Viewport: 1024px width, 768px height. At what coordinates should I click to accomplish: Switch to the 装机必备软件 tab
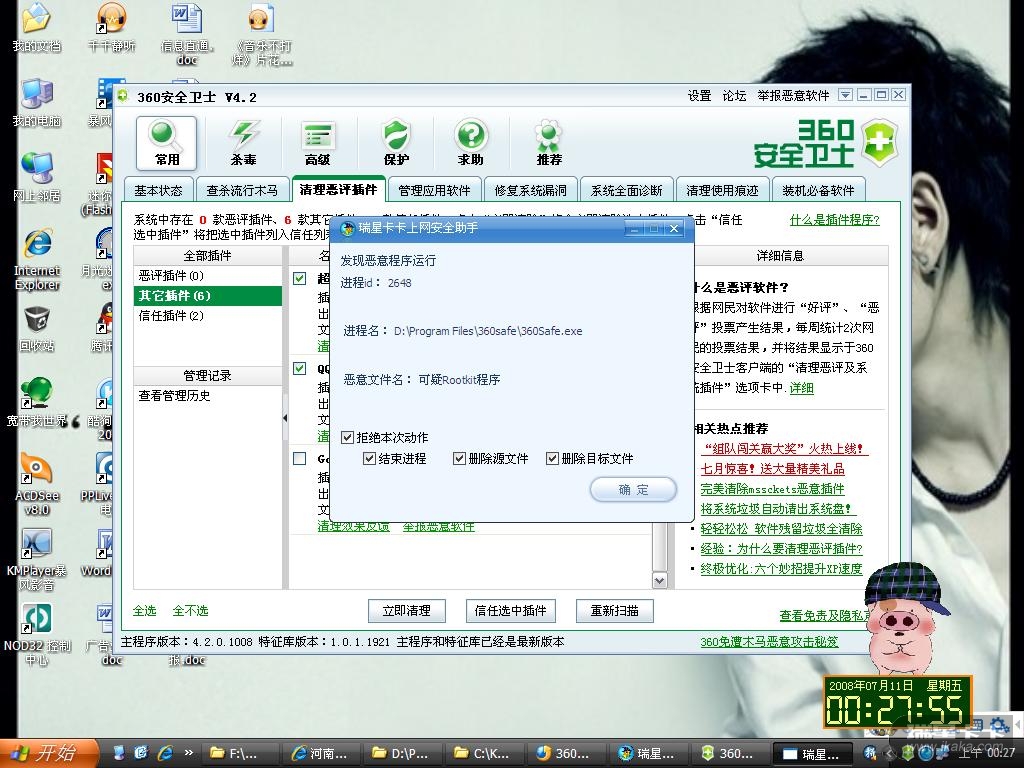818,190
